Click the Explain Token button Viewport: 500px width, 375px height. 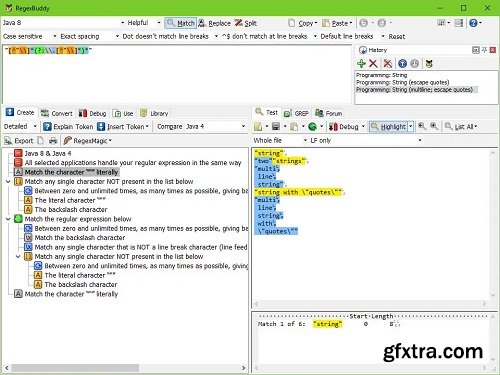coord(68,127)
